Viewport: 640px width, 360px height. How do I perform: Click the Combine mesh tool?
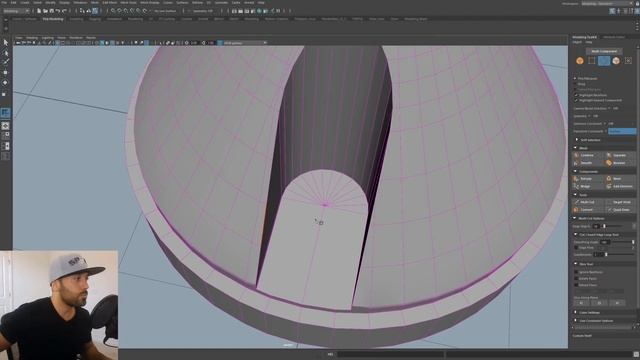tap(588, 156)
